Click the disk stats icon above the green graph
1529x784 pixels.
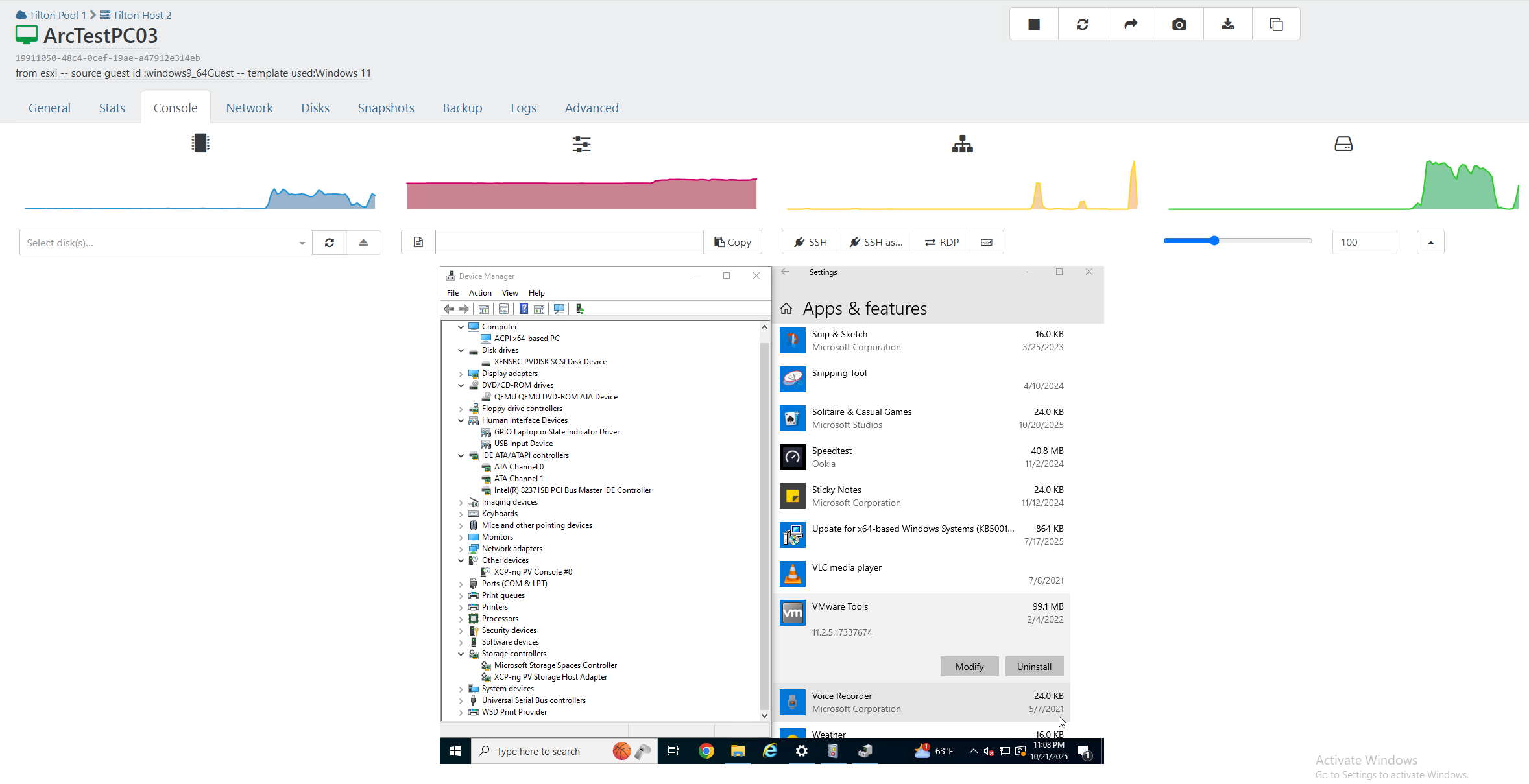pos(1343,144)
